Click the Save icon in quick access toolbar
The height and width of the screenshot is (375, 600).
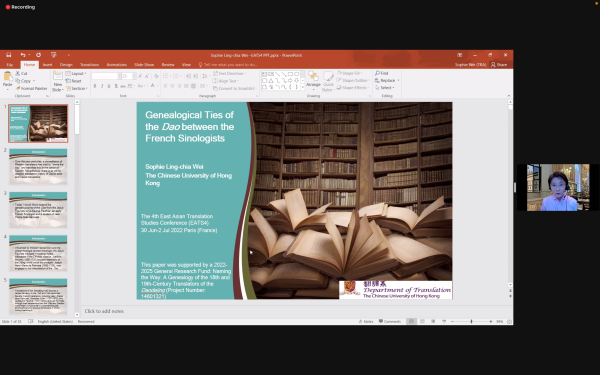point(8,55)
